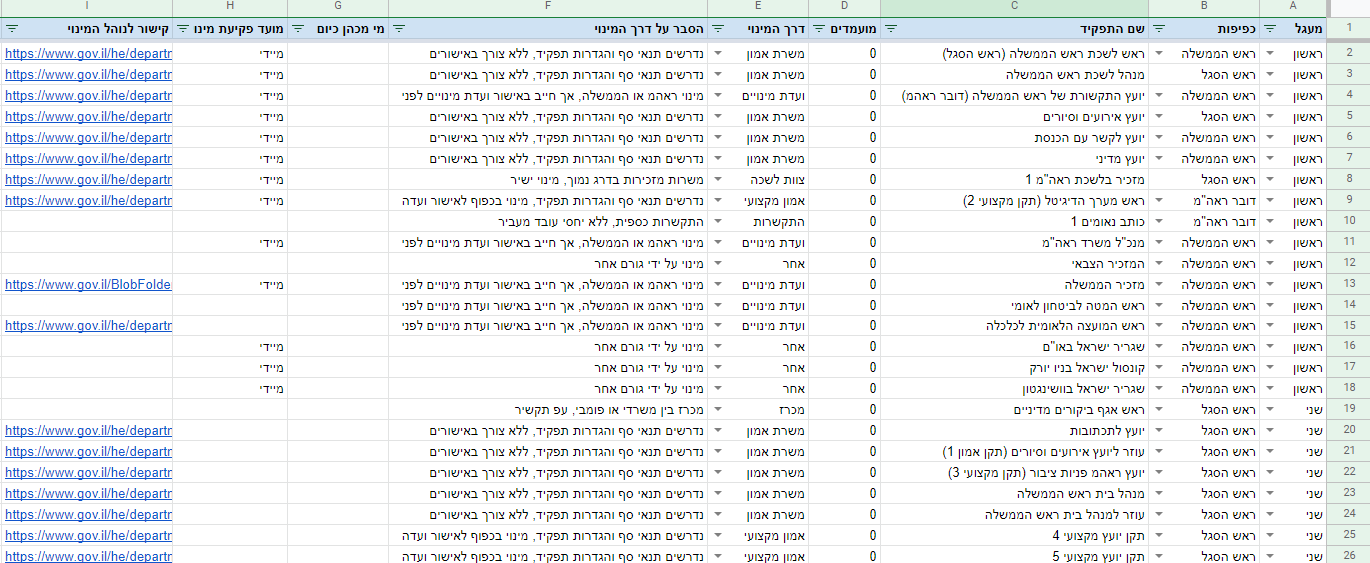
Task: Follow the gov.il link in row 20
Action: click(x=88, y=431)
